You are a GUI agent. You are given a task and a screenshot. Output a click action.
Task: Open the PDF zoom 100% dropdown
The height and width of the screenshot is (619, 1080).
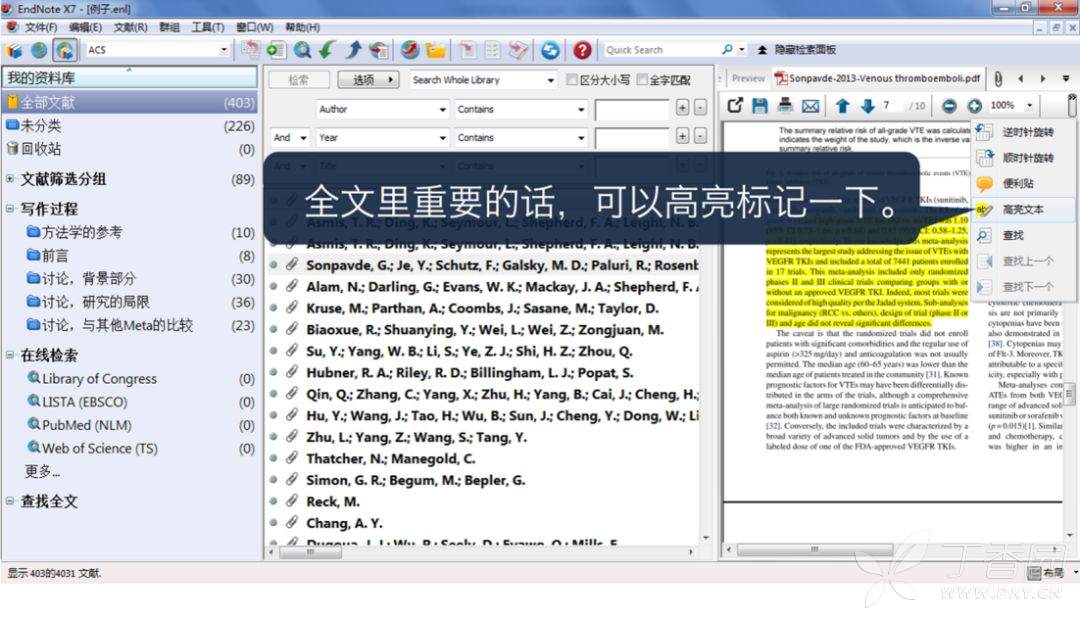1029,105
